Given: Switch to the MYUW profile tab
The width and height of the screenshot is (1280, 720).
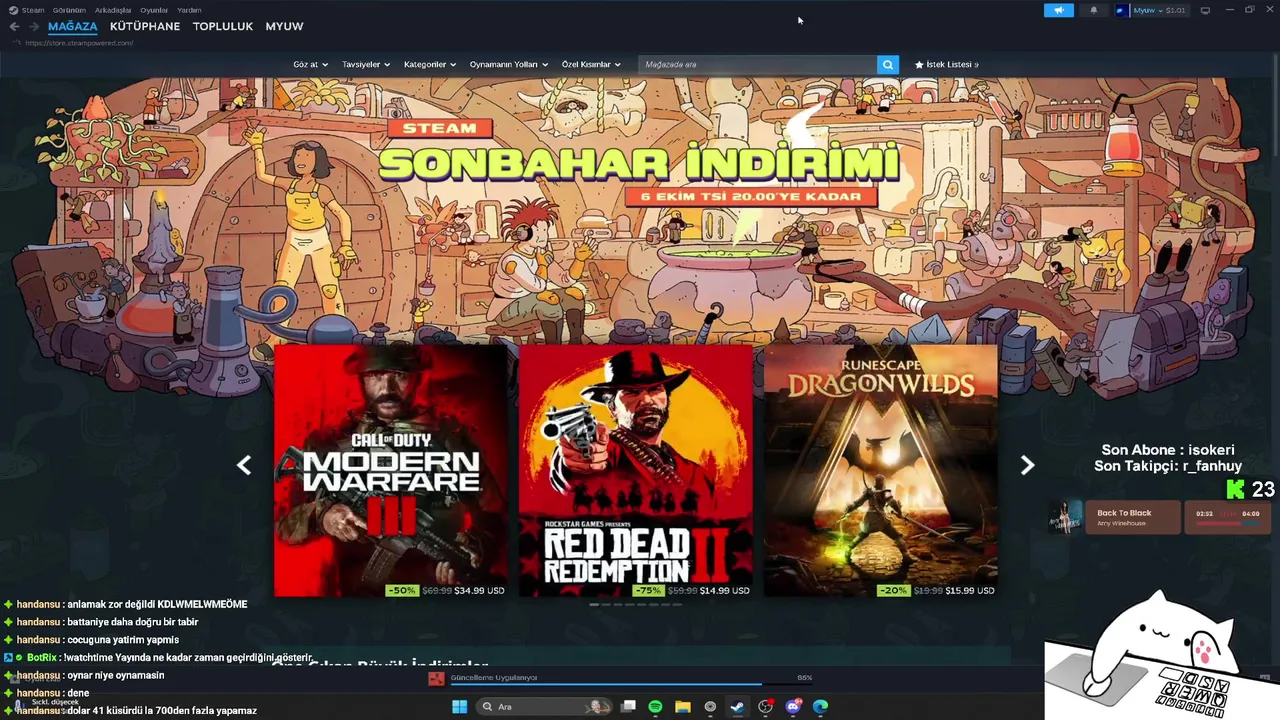Looking at the screenshot, I should pos(284,27).
